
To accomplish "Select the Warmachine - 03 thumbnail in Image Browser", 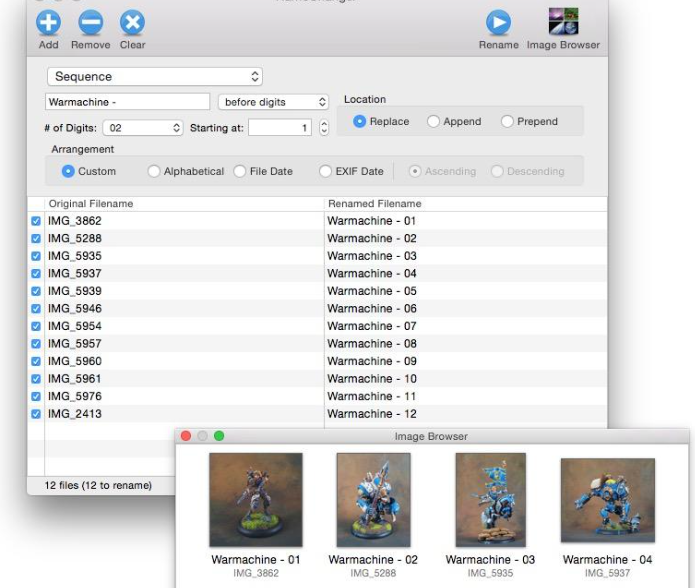I will (x=491, y=500).
